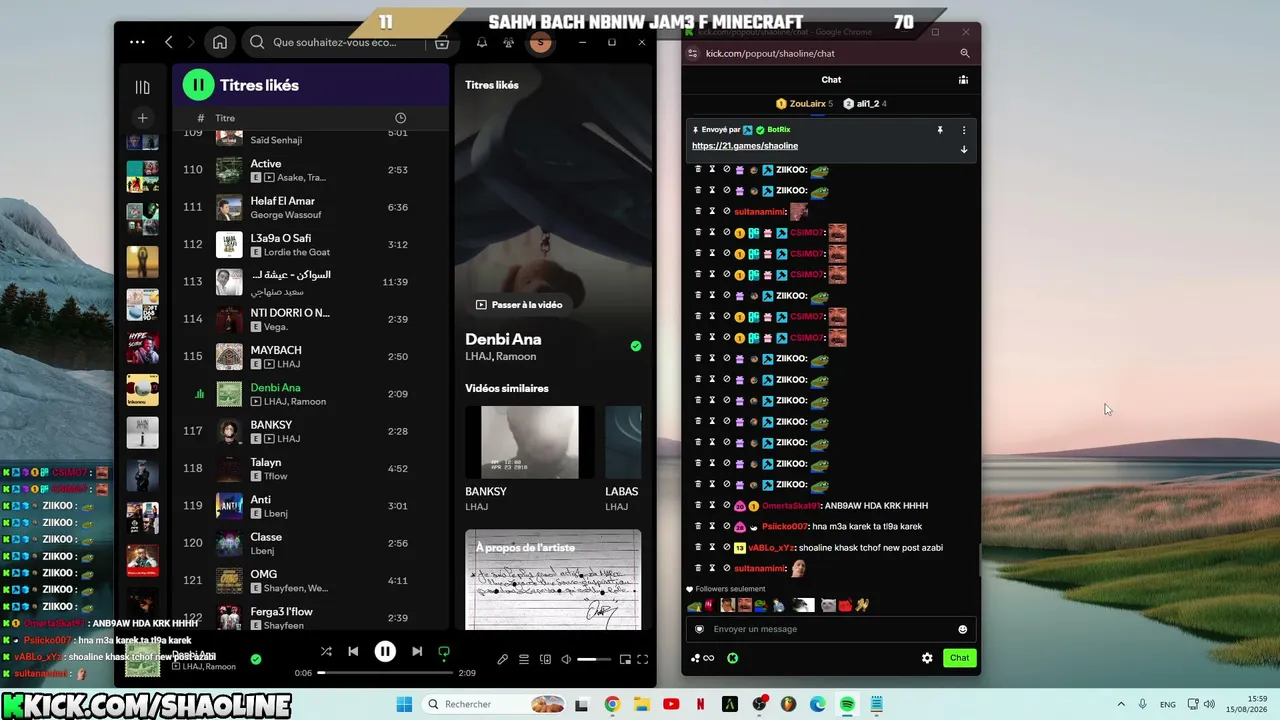The height and width of the screenshot is (720, 1280).
Task: Expand the pinned message with the down arrow
Action: point(964,150)
